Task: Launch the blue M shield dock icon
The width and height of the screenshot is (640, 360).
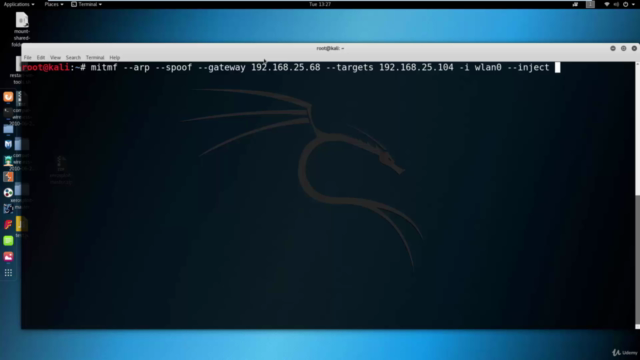Action: (x=8, y=144)
